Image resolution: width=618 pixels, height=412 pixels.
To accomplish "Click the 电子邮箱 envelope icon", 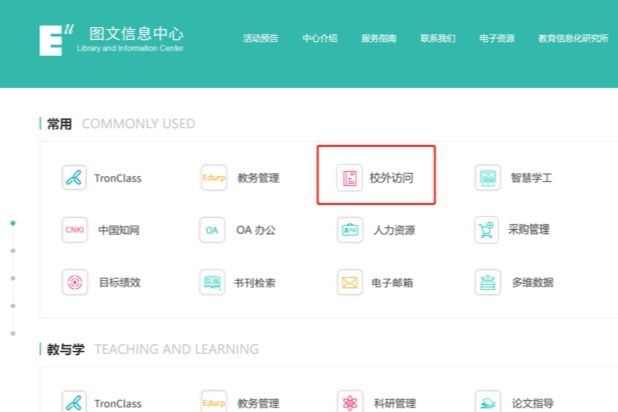I will coord(350,282).
